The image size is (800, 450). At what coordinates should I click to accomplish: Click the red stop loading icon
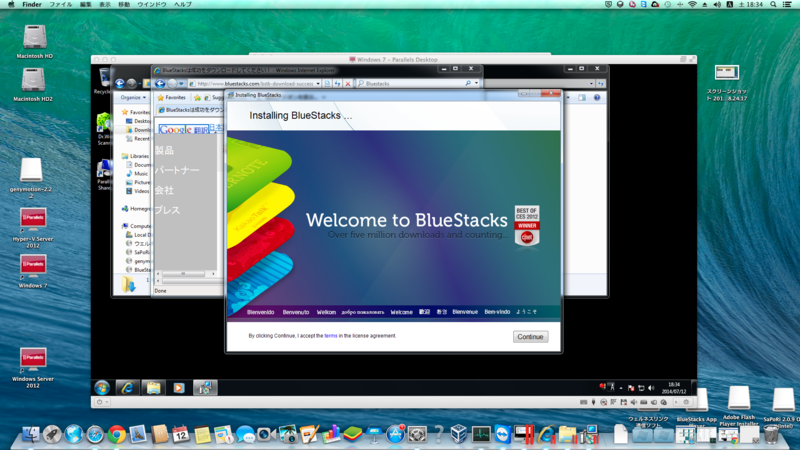347,84
